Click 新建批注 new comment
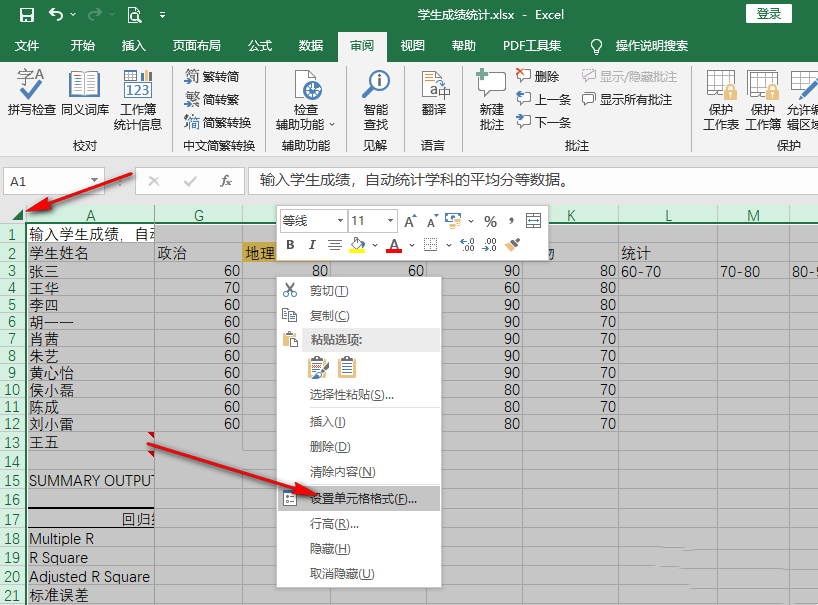 pyautogui.click(x=491, y=100)
